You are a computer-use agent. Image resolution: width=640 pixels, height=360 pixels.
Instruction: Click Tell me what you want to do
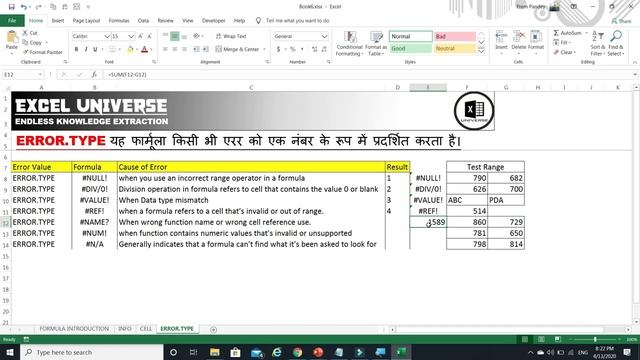(x=297, y=20)
